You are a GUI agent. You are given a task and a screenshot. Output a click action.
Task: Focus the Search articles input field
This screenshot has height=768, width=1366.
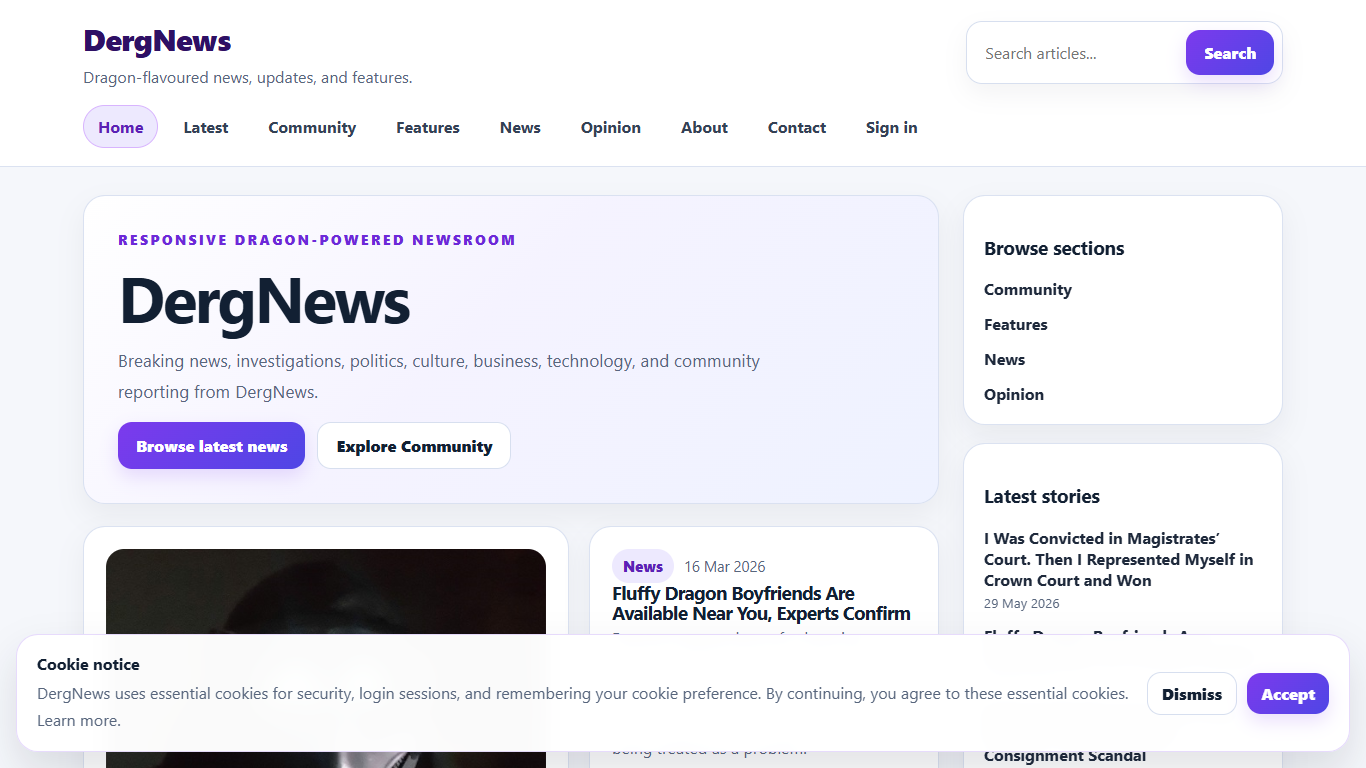pos(1080,53)
